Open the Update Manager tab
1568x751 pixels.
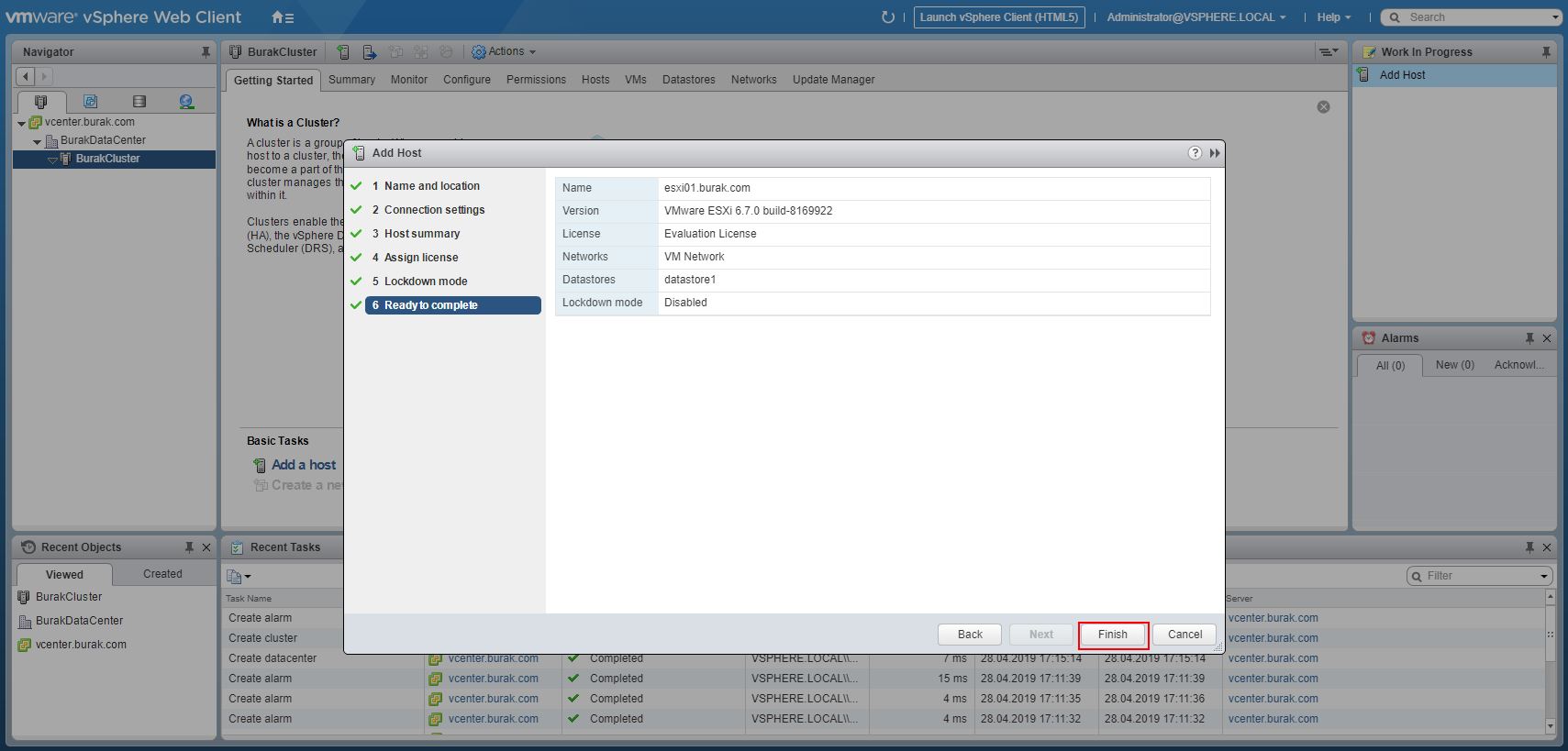pyautogui.click(x=833, y=80)
